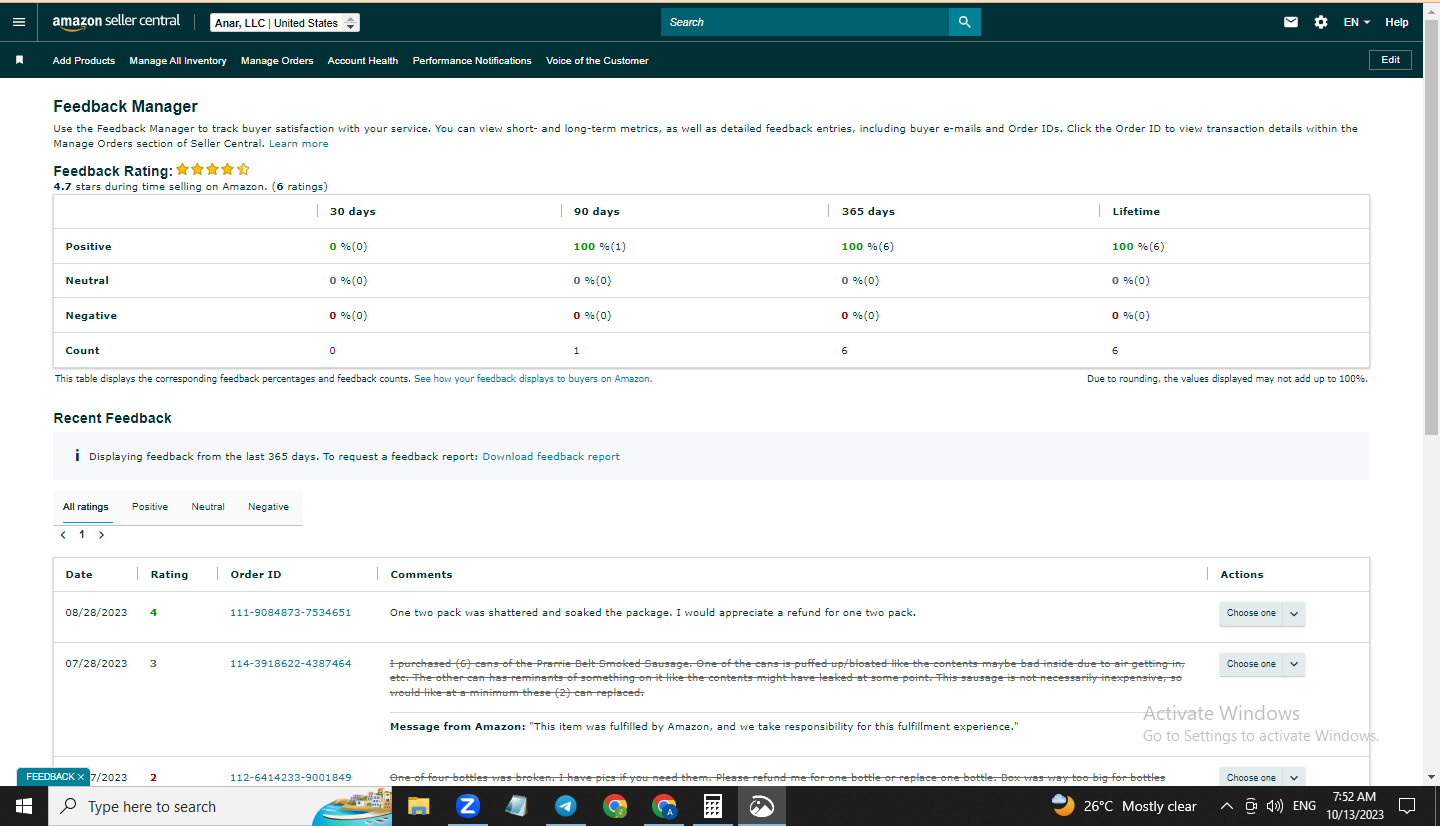Click the info icon in Recent Feedback notice
The image size is (1440, 826).
[77, 456]
